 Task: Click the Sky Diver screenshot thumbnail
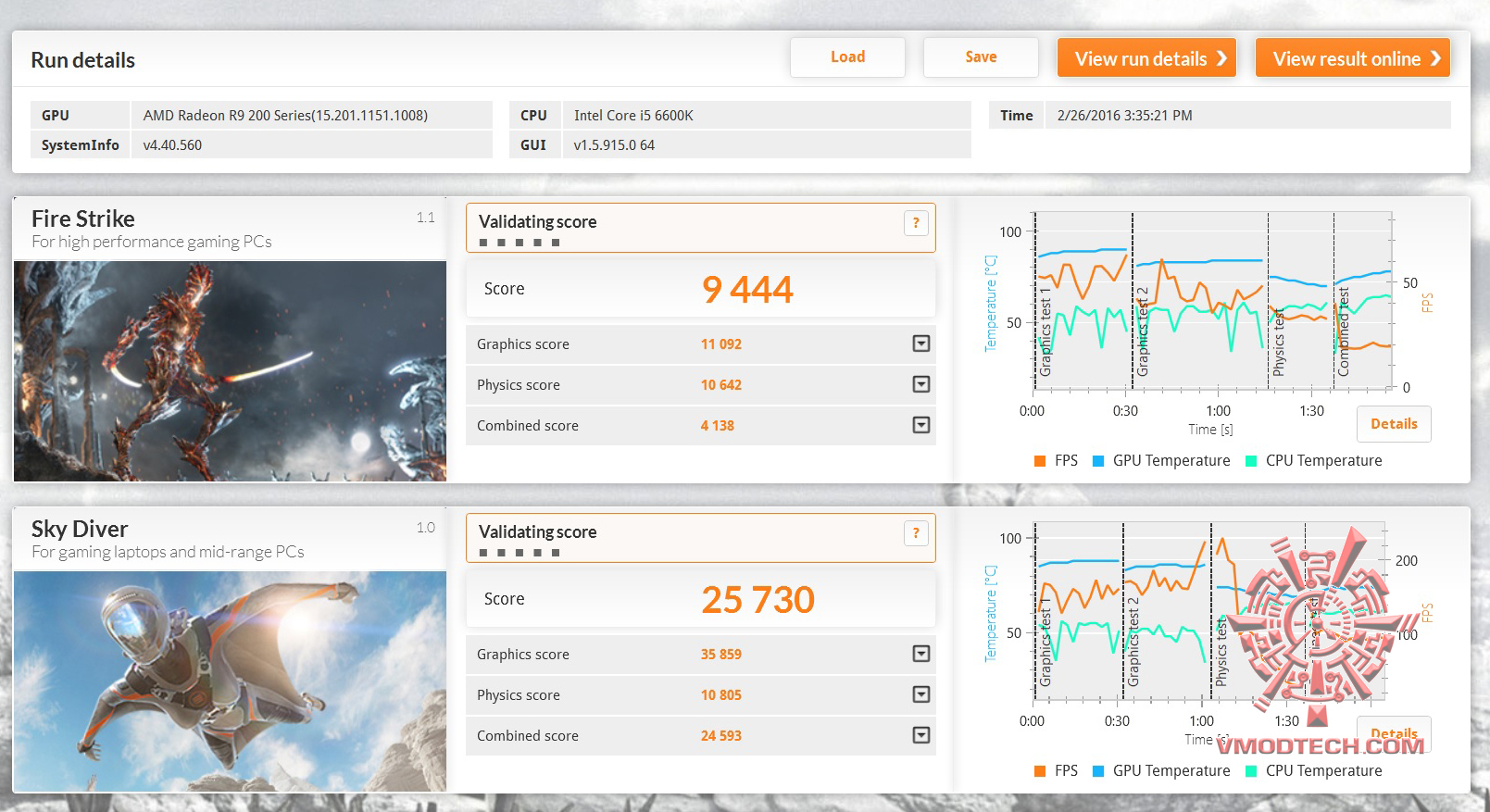[230, 681]
